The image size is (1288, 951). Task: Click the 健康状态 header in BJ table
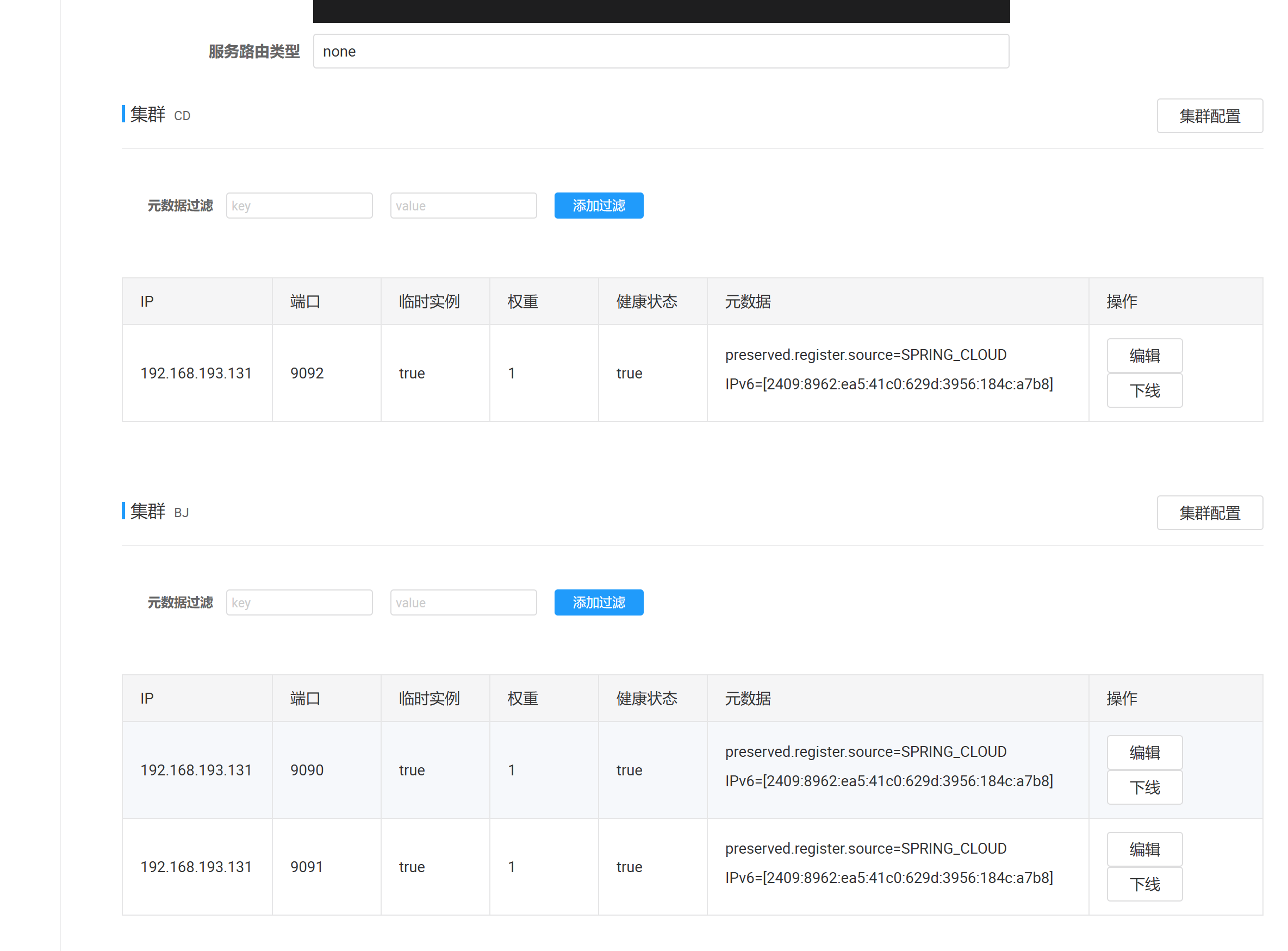coord(646,698)
